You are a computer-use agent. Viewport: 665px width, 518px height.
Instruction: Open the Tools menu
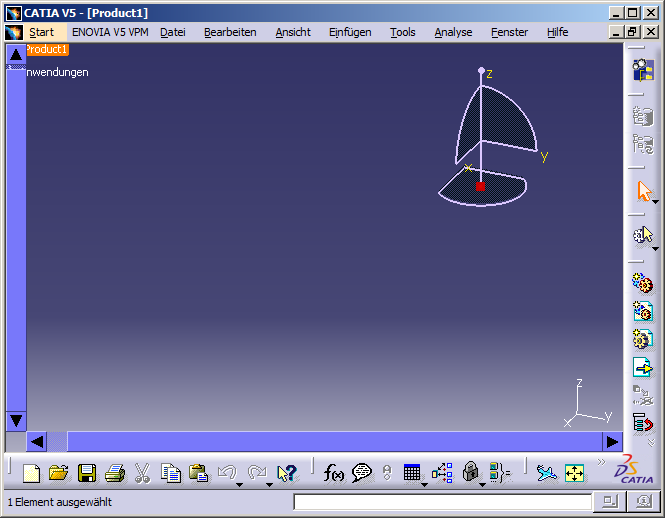(402, 32)
